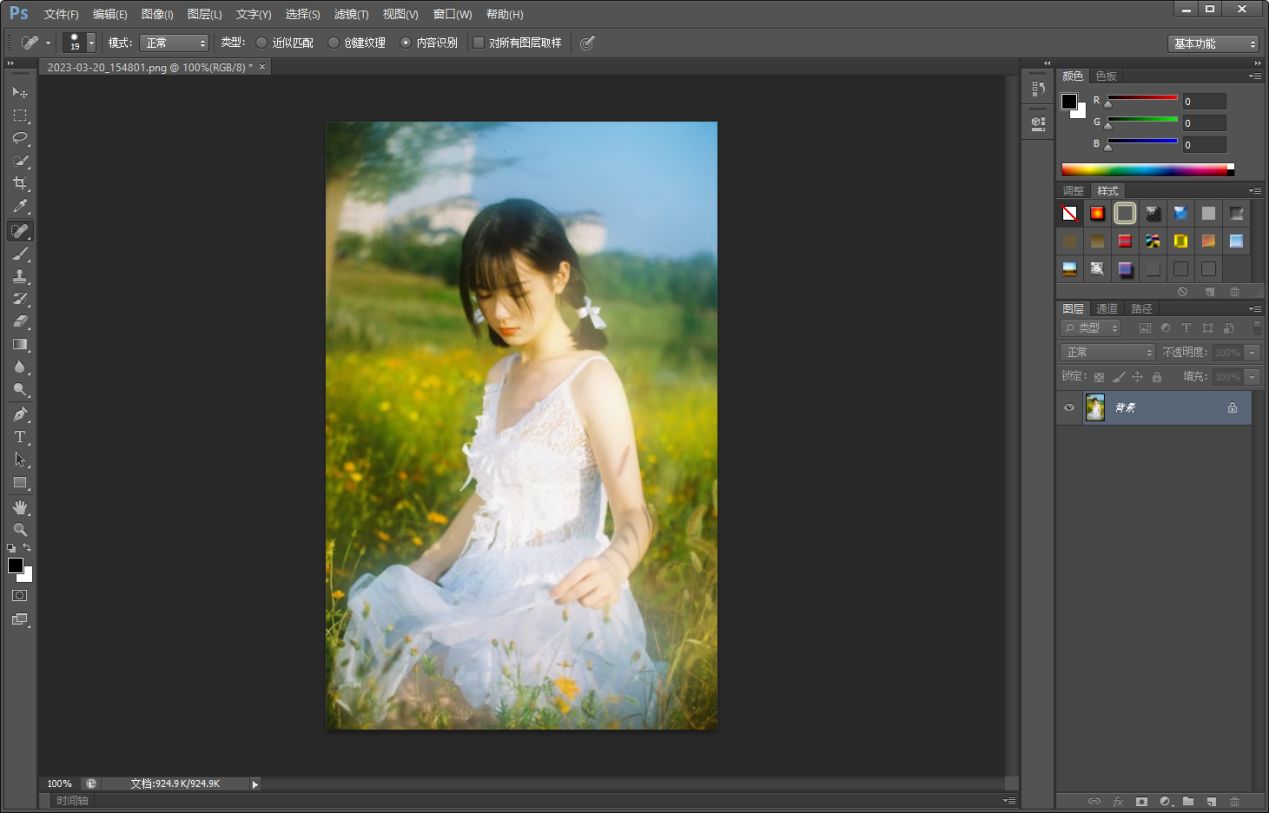Viewport: 1269px width, 813px height.
Task: Open 填充 slider dropdown arrow
Action: pyautogui.click(x=1252, y=377)
